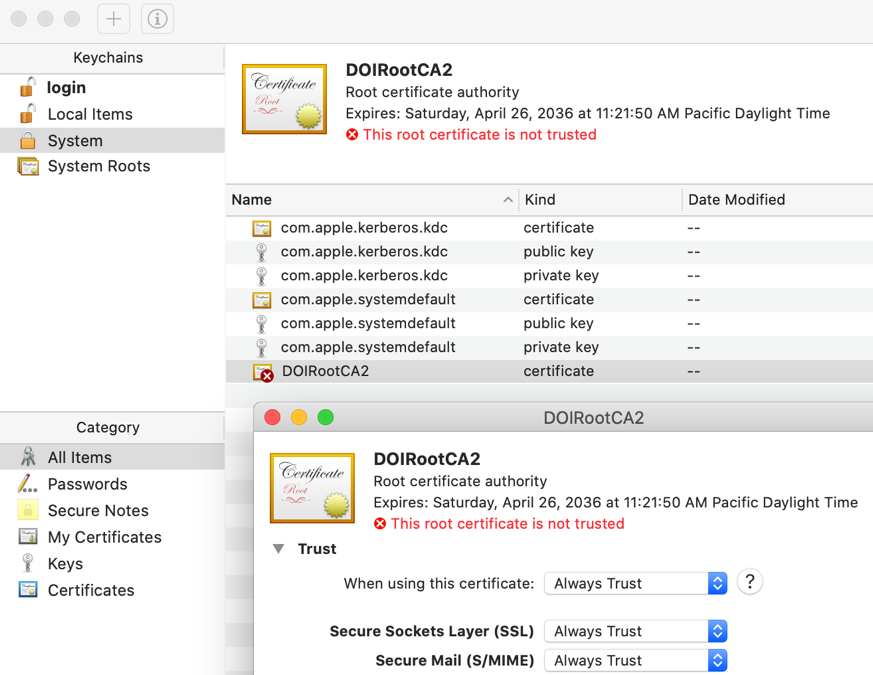Click red error icon in main window header
The height and width of the screenshot is (675, 873).
pos(352,135)
